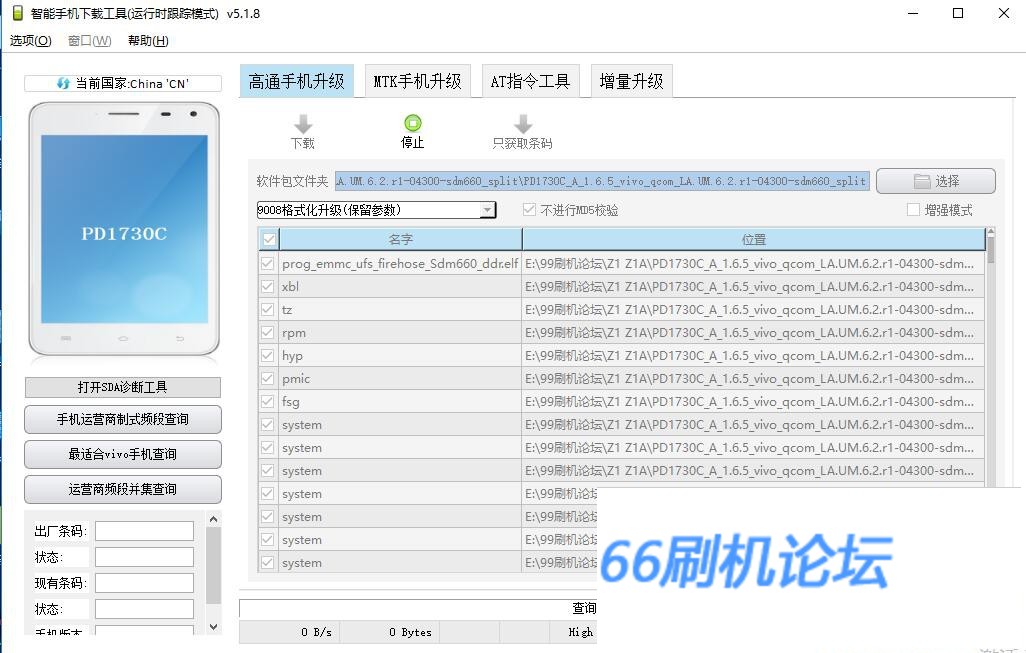Screen dimensions: 1026x653
Task: Click the 只获取条码 arrow icon
Action: pyautogui.click(x=522, y=124)
